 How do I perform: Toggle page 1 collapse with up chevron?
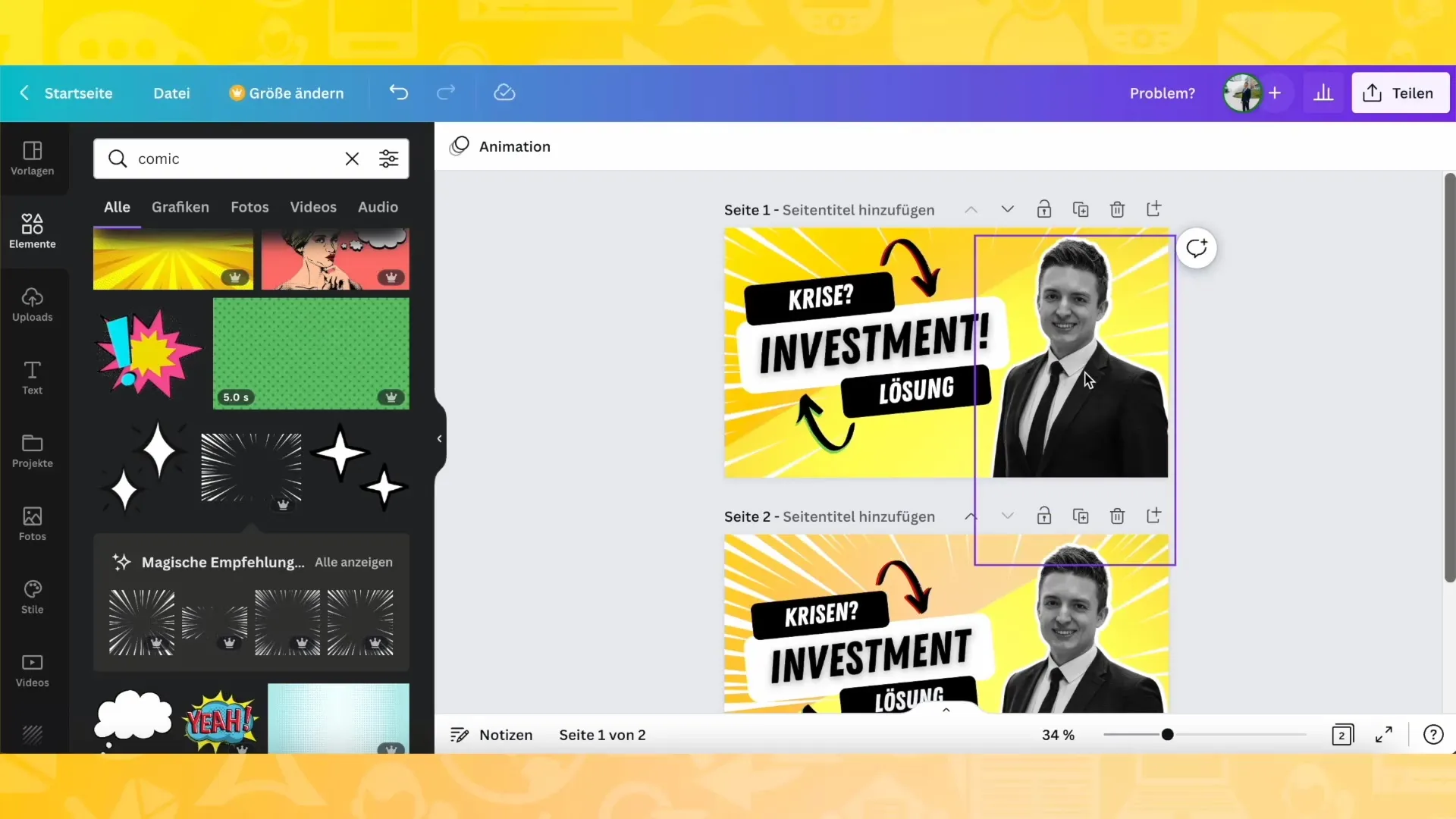point(969,210)
